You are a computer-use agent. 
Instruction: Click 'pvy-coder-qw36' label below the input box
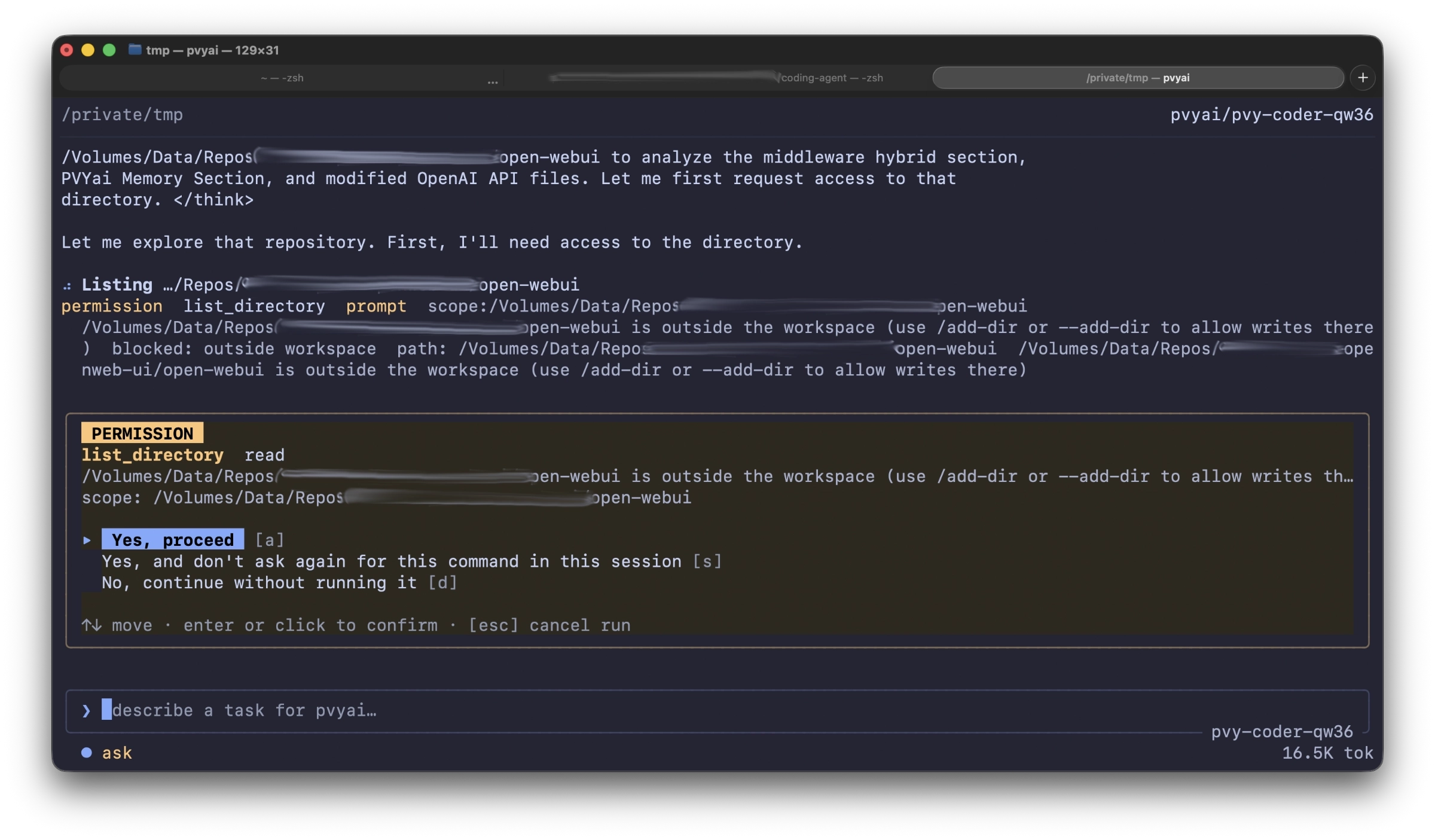1282,732
